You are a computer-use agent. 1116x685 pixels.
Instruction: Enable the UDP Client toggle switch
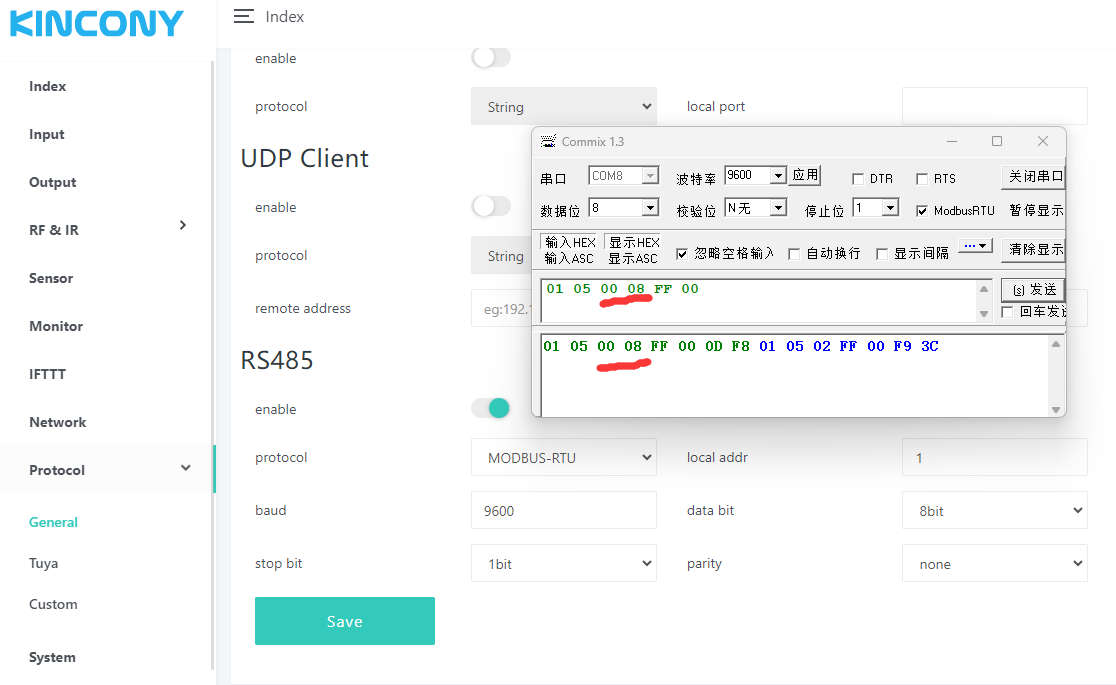click(x=491, y=206)
